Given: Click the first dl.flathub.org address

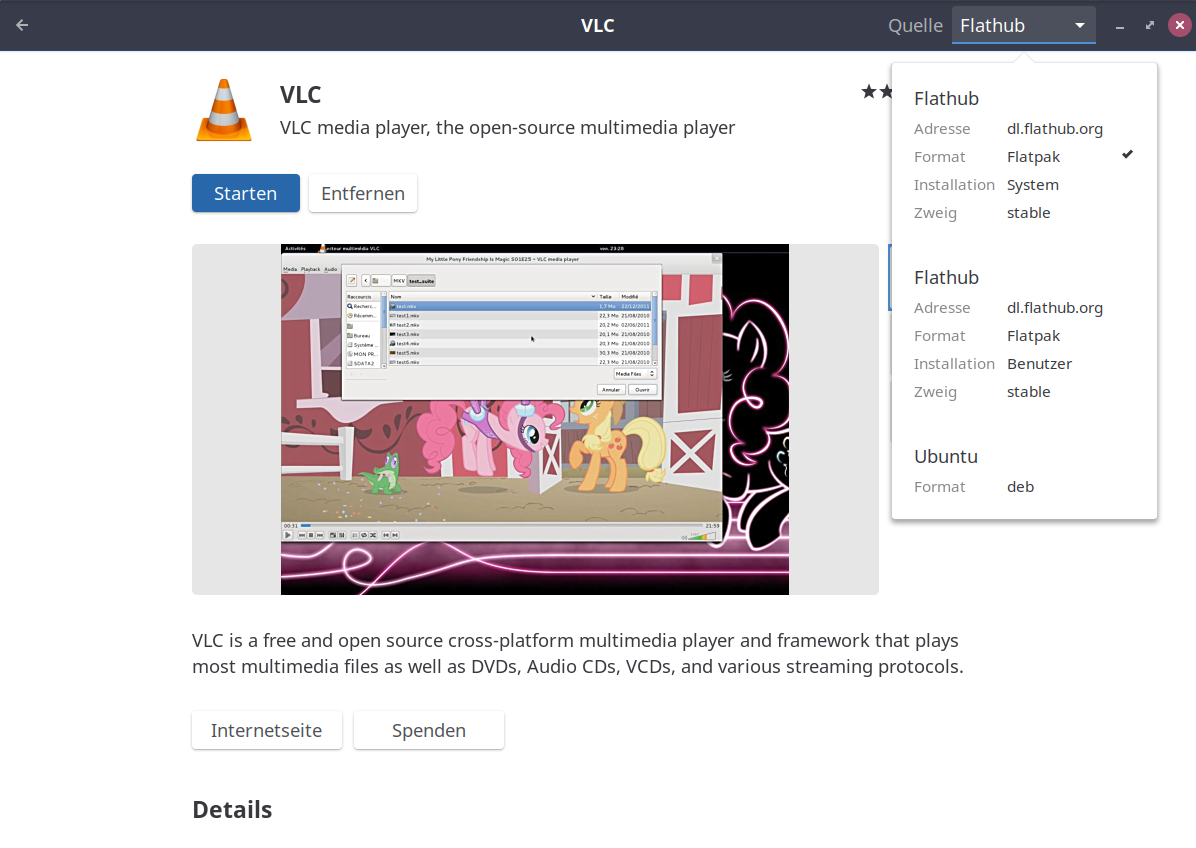Looking at the screenshot, I should (x=1055, y=129).
